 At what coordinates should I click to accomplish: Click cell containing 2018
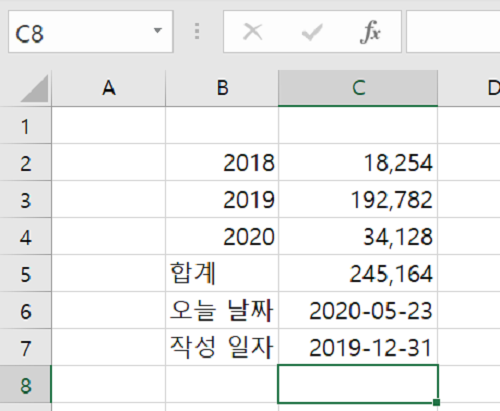[x=222, y=163]
